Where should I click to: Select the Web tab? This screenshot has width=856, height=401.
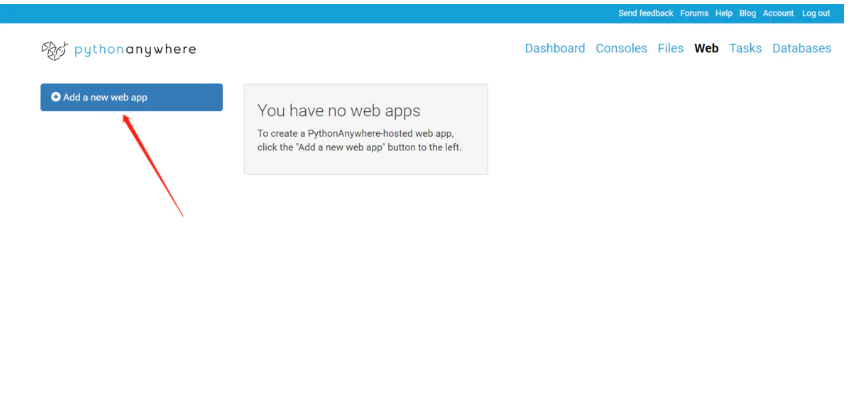[706, 49]
